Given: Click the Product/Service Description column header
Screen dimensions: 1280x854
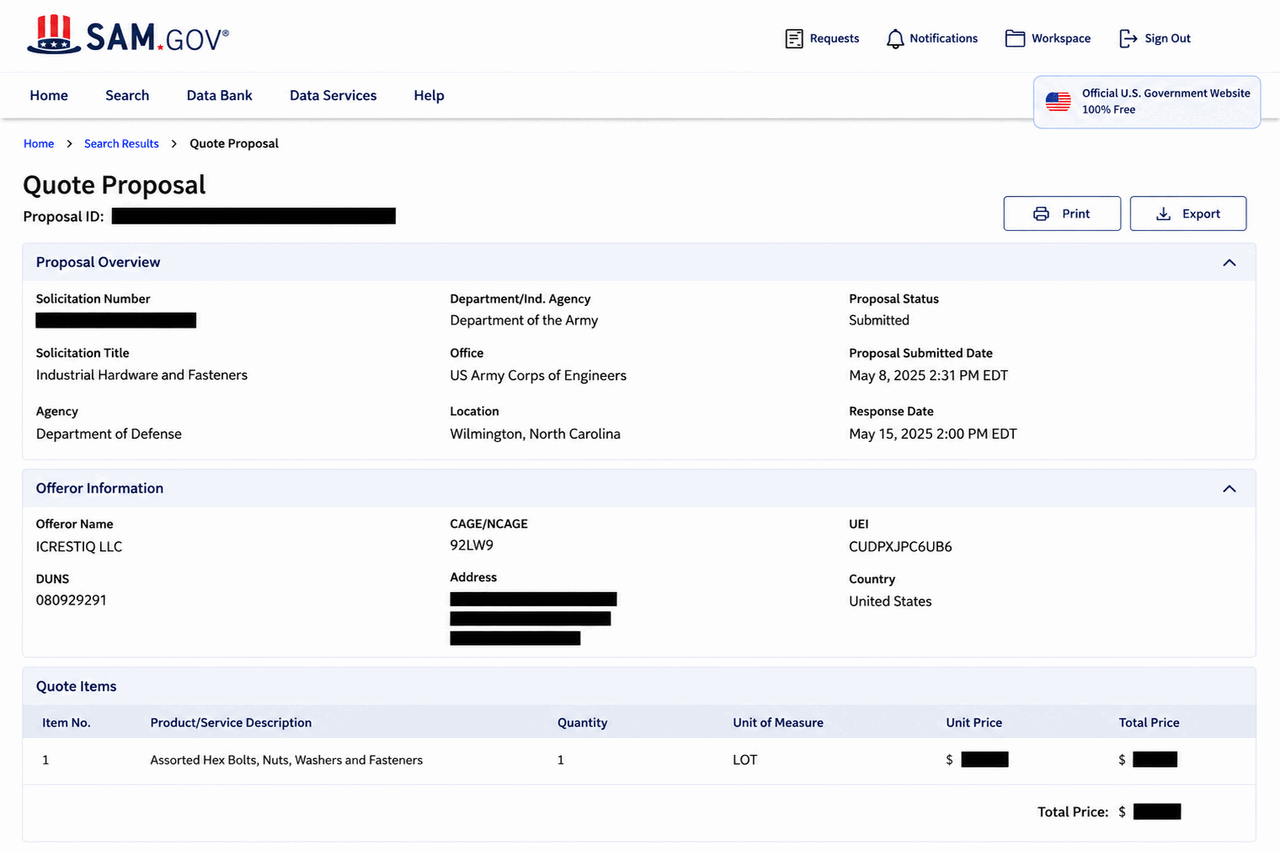Looking at the screenshot, I should coord(231,723).
